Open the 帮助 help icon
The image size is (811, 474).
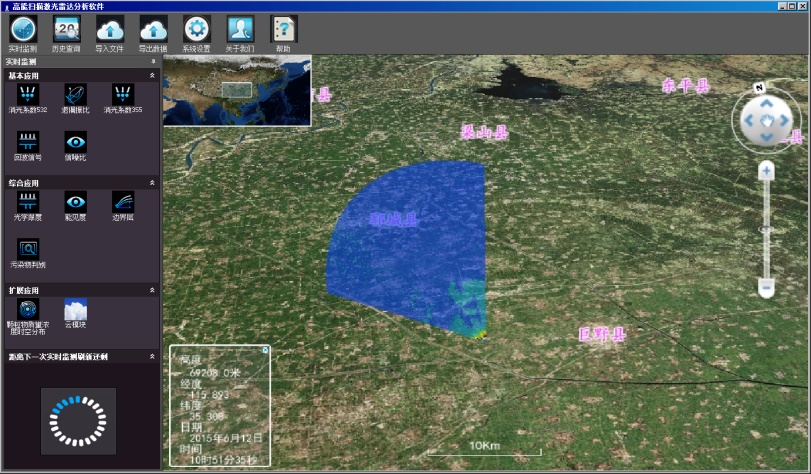tap(283, 30)
